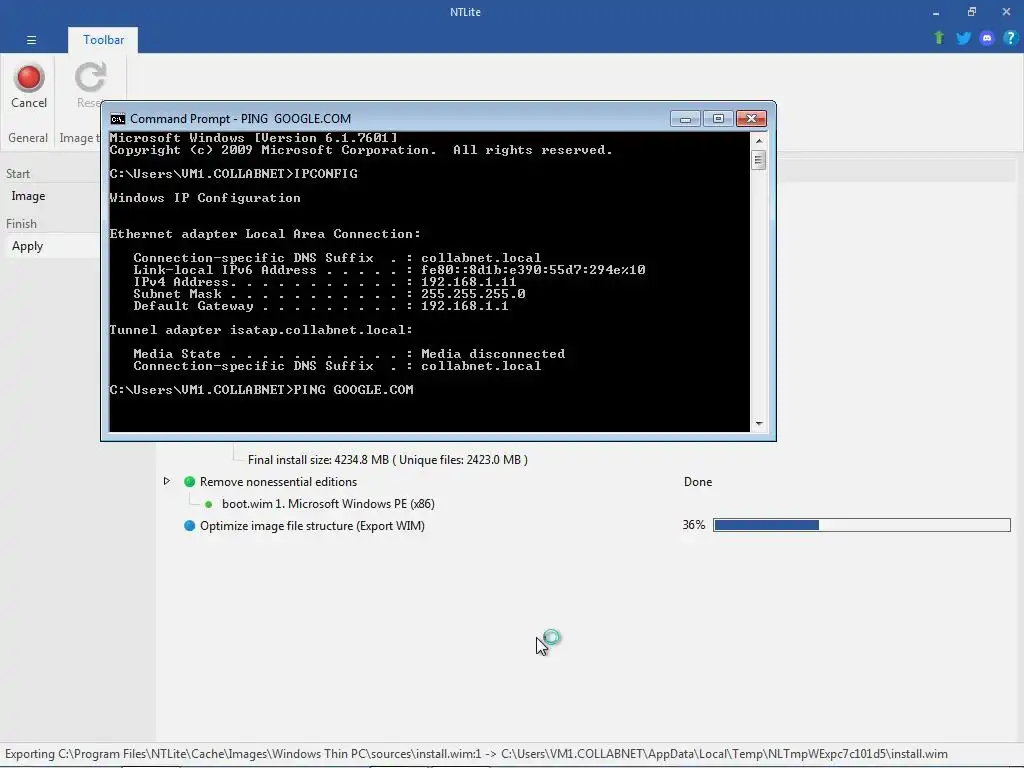The width and height of the screenshot is (1024, 768).
Task: Click the blue Help question mark icon
Action: [x=1010, y=38]
